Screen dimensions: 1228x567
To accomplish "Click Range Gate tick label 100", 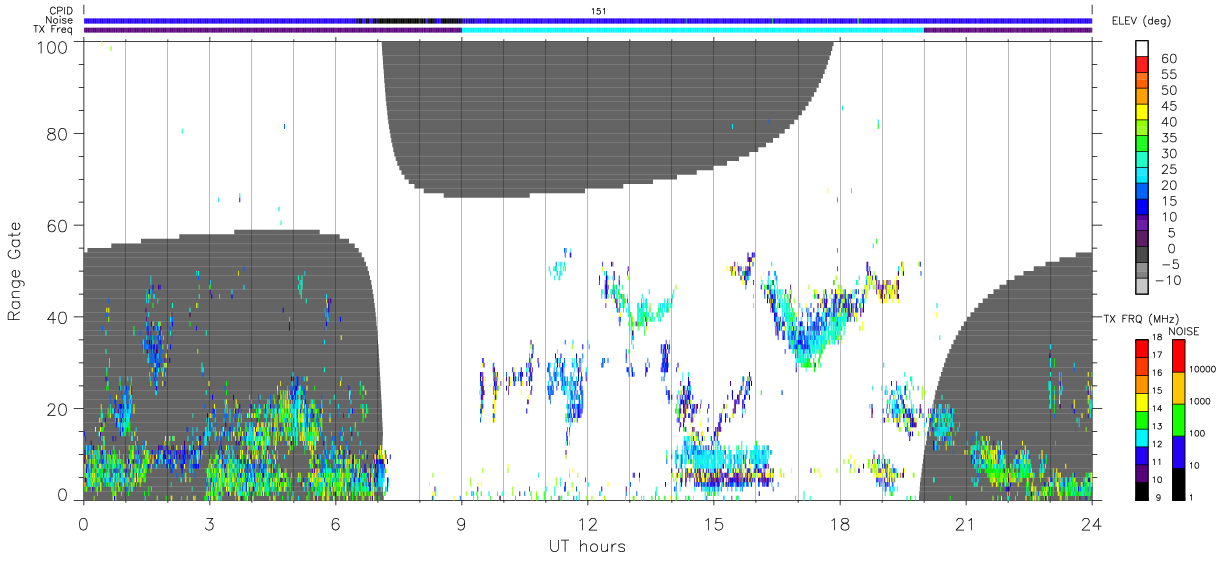I will (51, 46).
